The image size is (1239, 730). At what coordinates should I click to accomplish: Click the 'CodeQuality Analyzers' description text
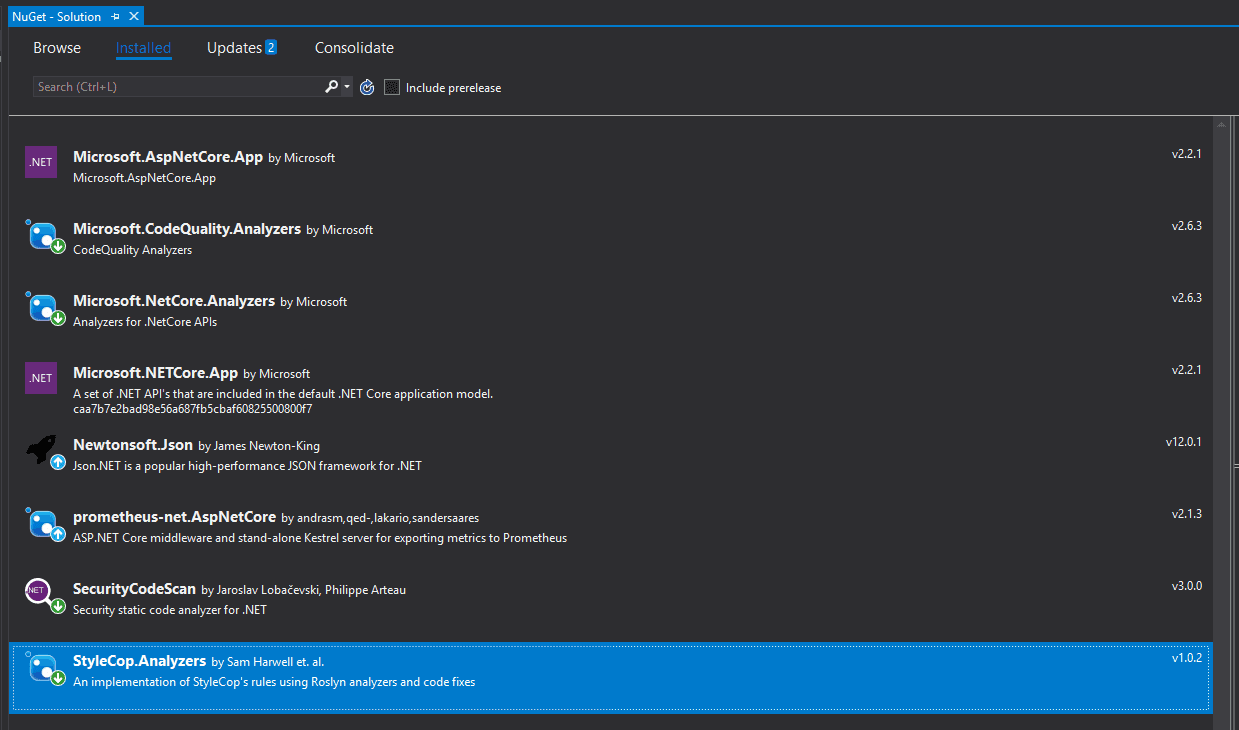click(x=132, y=250)
